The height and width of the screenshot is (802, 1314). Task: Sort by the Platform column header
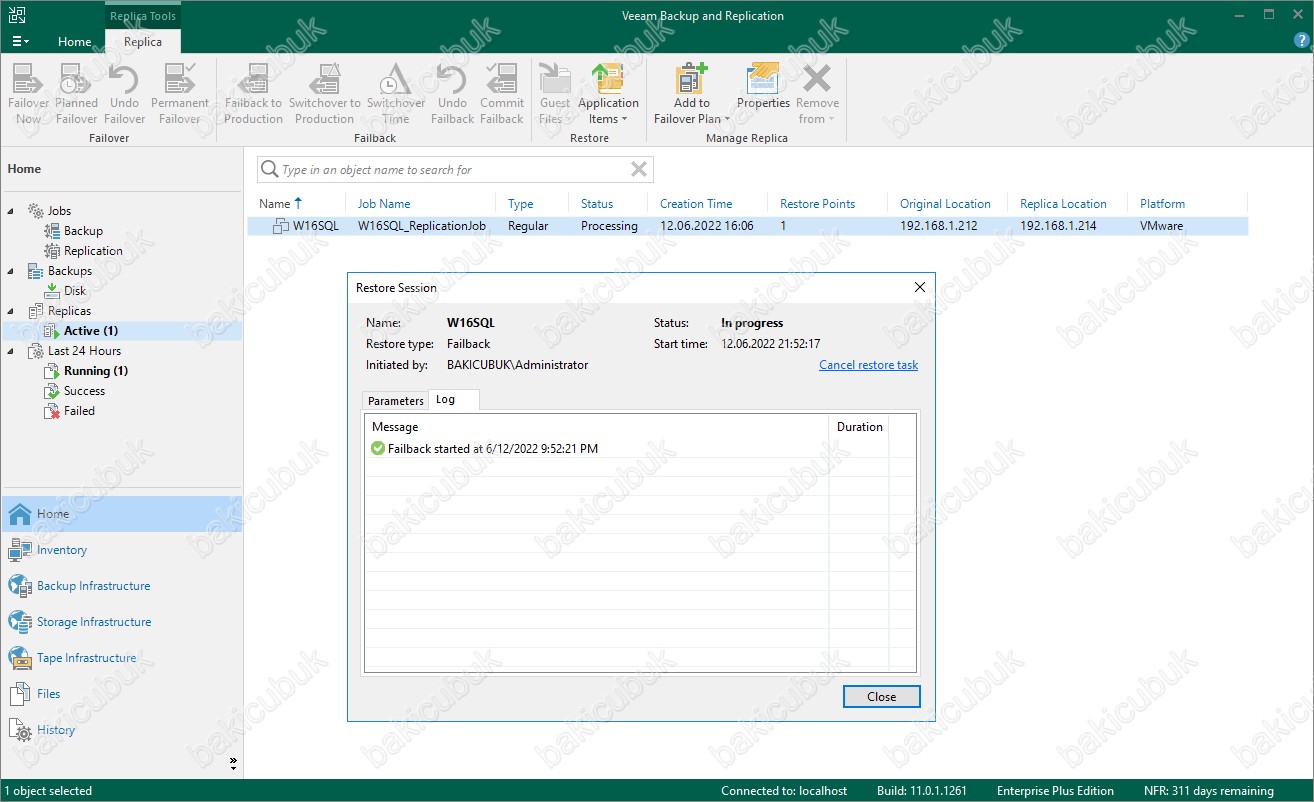pyautogui.click(x=1162, y=204)
